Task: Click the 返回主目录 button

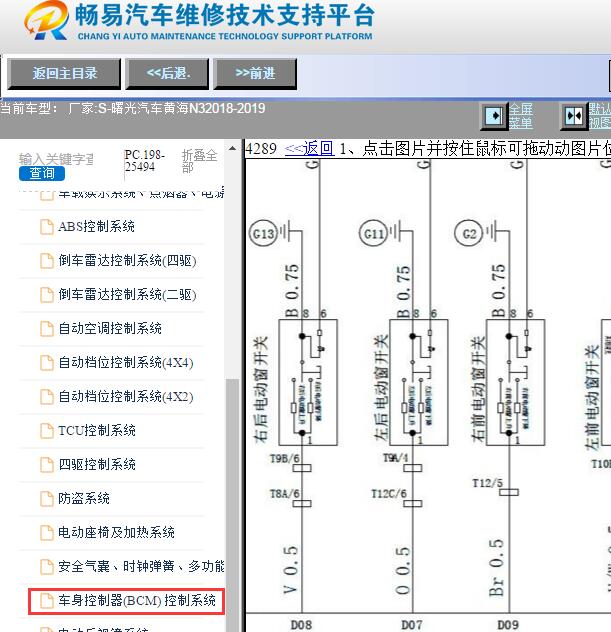Action: point(64,73)
